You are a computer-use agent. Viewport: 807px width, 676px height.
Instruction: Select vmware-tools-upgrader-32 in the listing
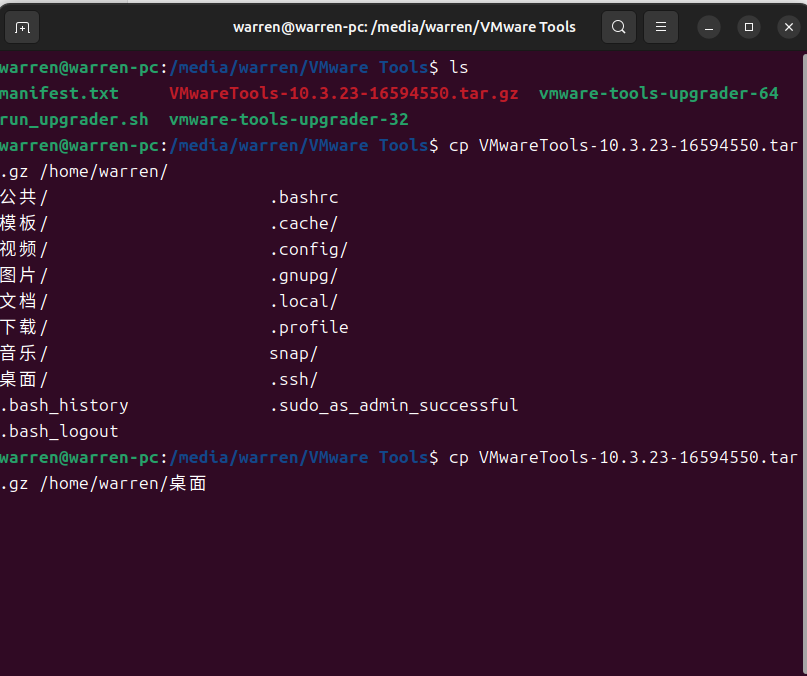point(288,120)
